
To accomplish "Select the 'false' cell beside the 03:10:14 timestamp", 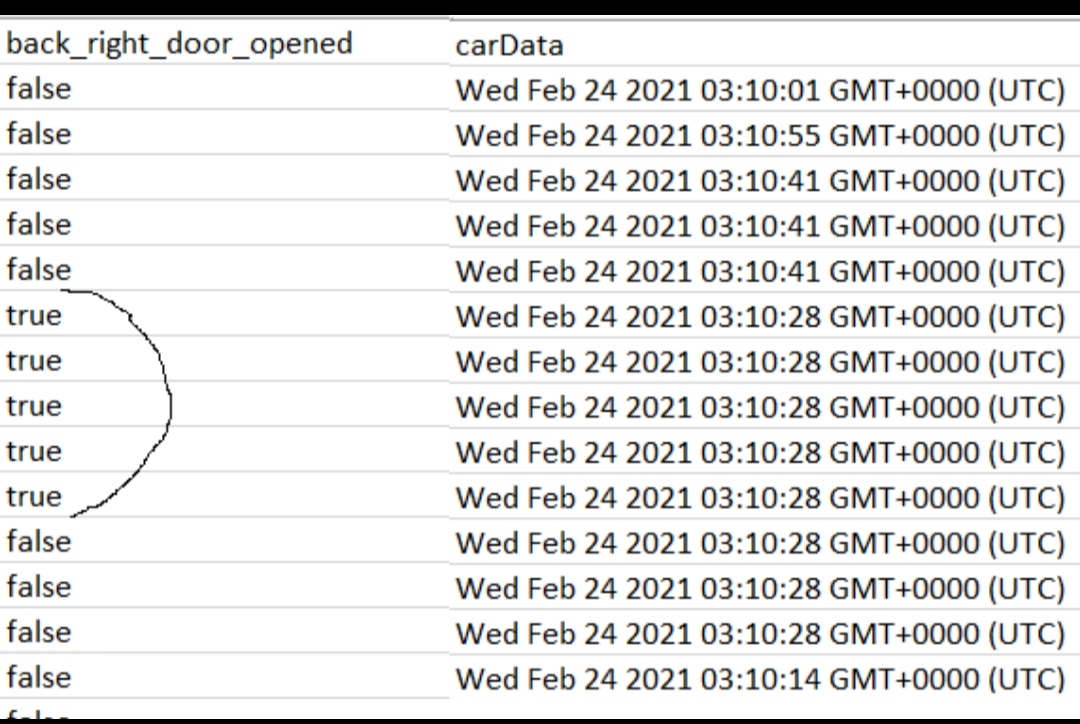I will click(x=39, y=678).
